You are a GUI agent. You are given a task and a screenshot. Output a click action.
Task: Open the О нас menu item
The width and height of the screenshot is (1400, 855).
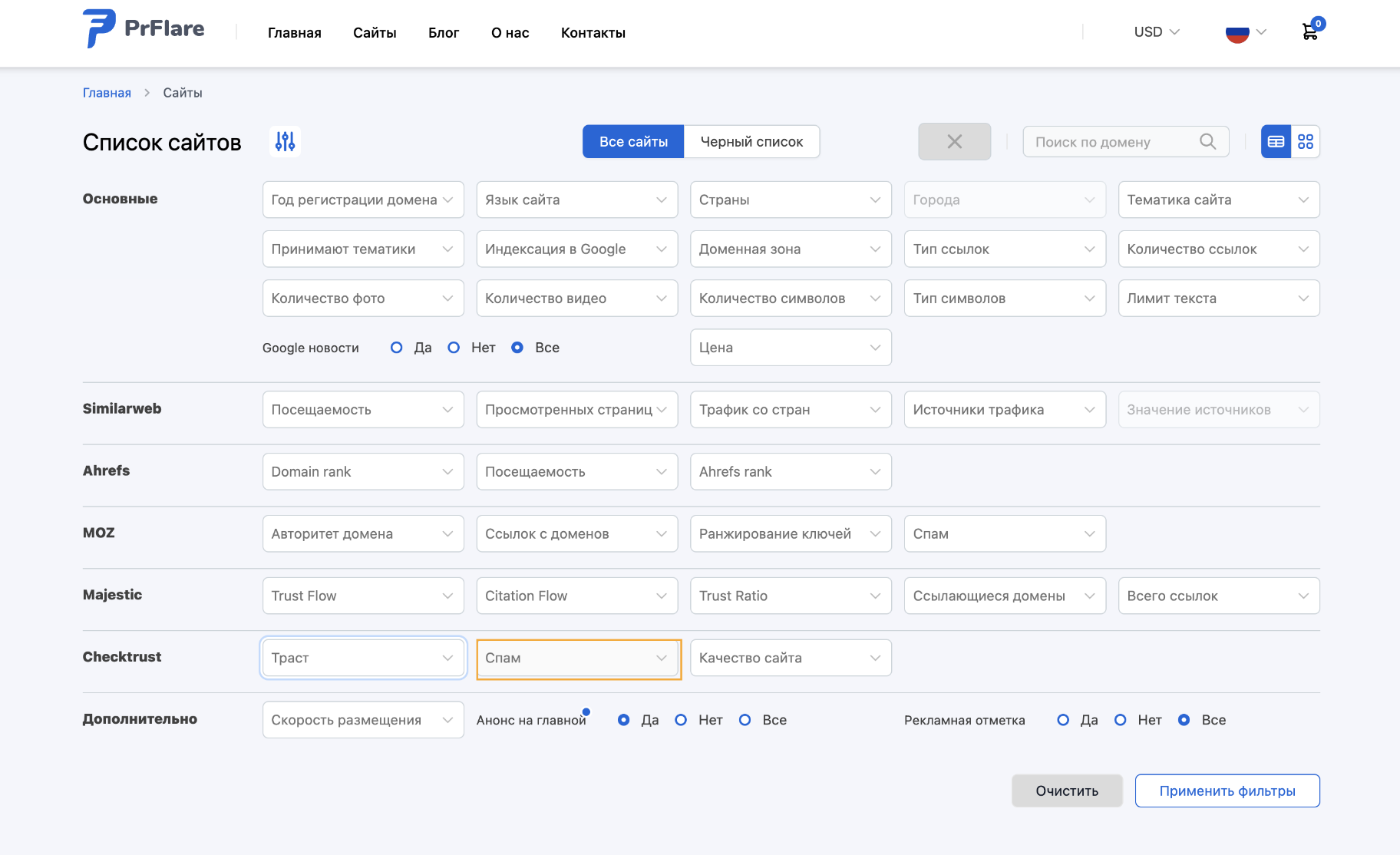[x=510, y=33]
